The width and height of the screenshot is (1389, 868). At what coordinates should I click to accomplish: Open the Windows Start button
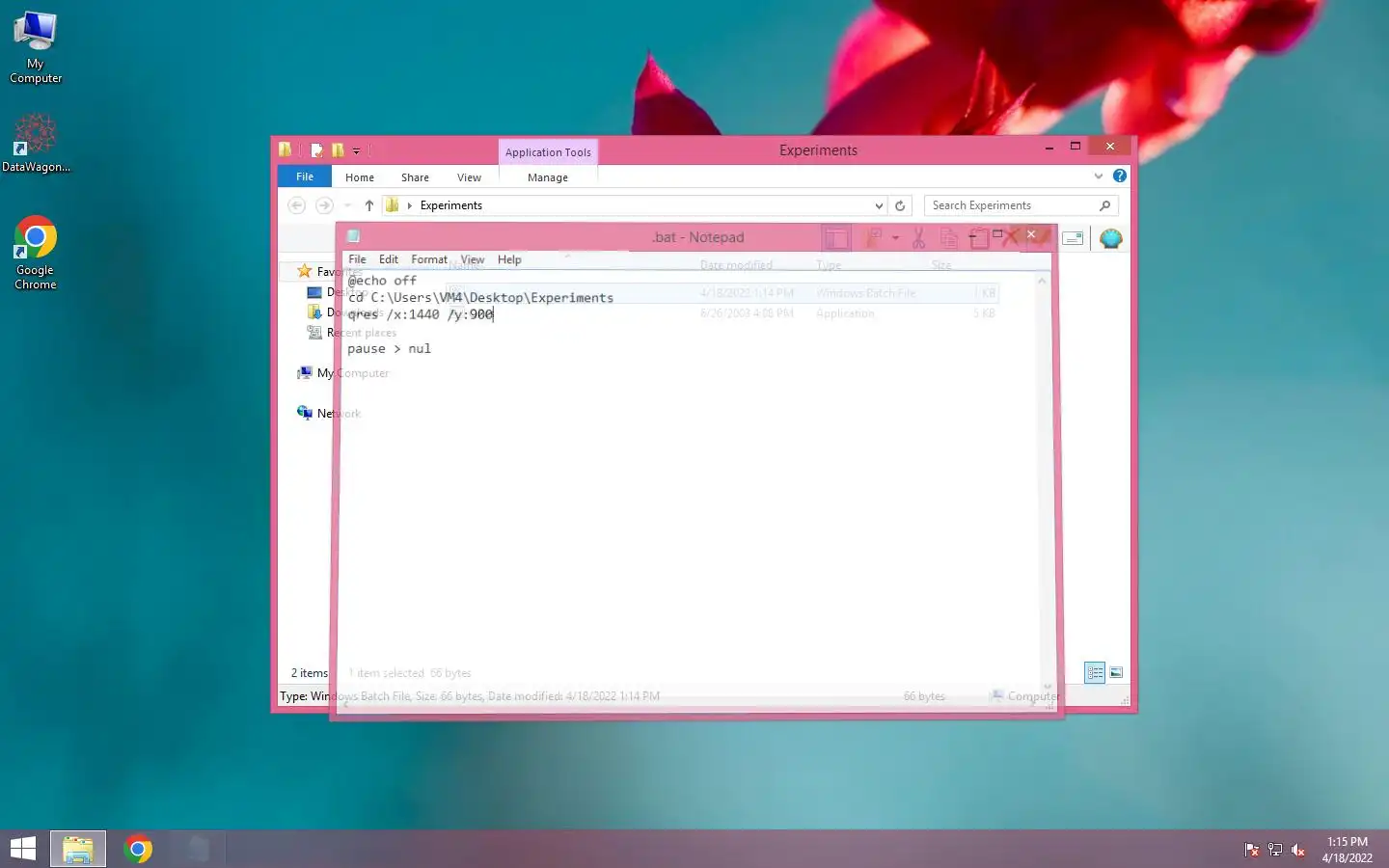pos(23,849)
